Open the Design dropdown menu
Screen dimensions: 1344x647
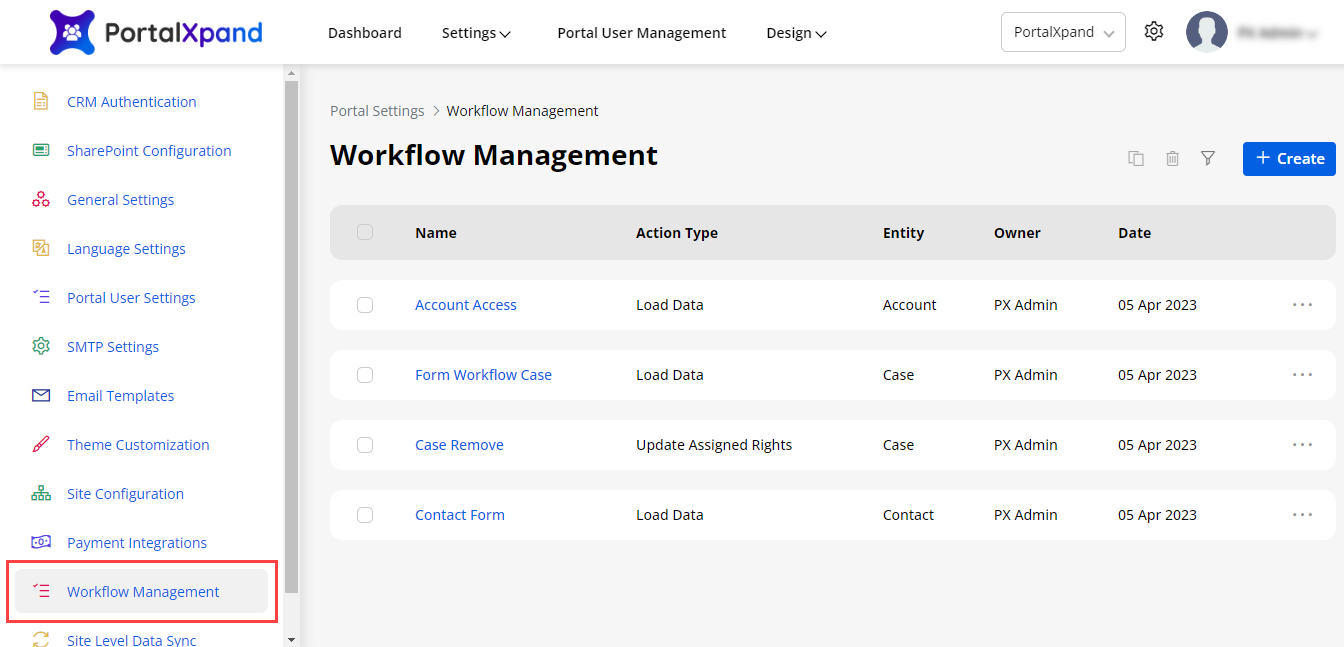coord(796,33)
